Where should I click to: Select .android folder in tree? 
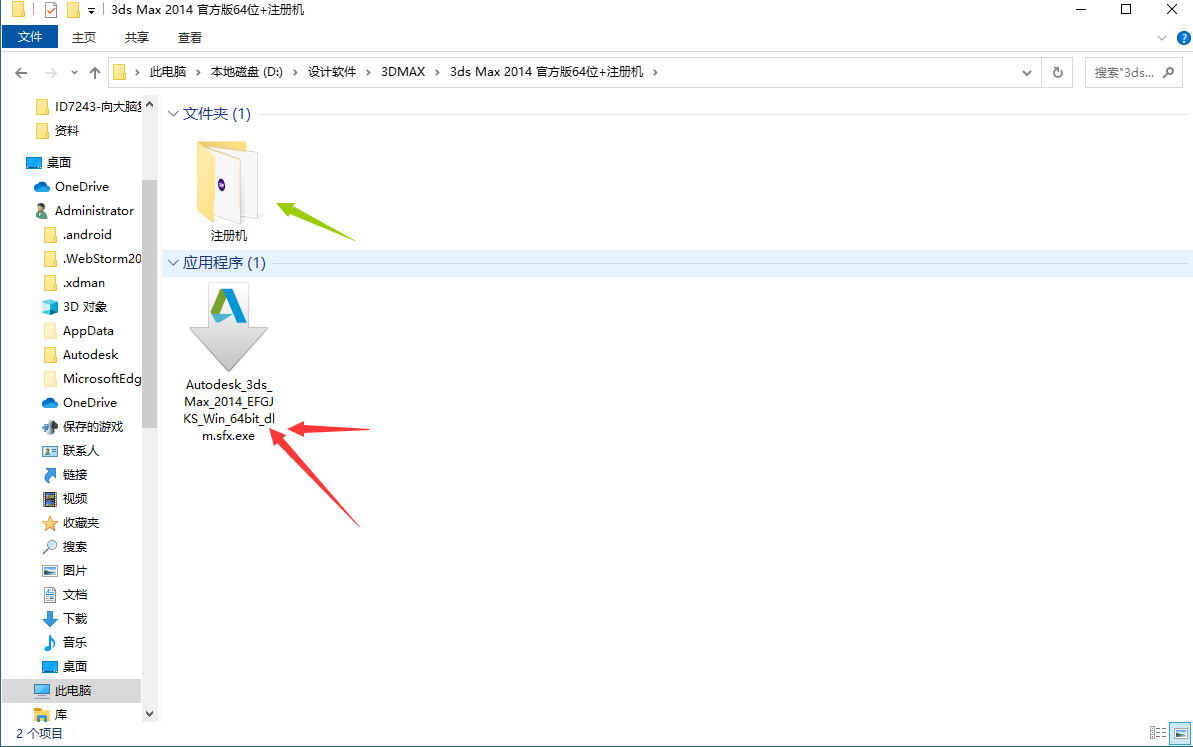78,235
